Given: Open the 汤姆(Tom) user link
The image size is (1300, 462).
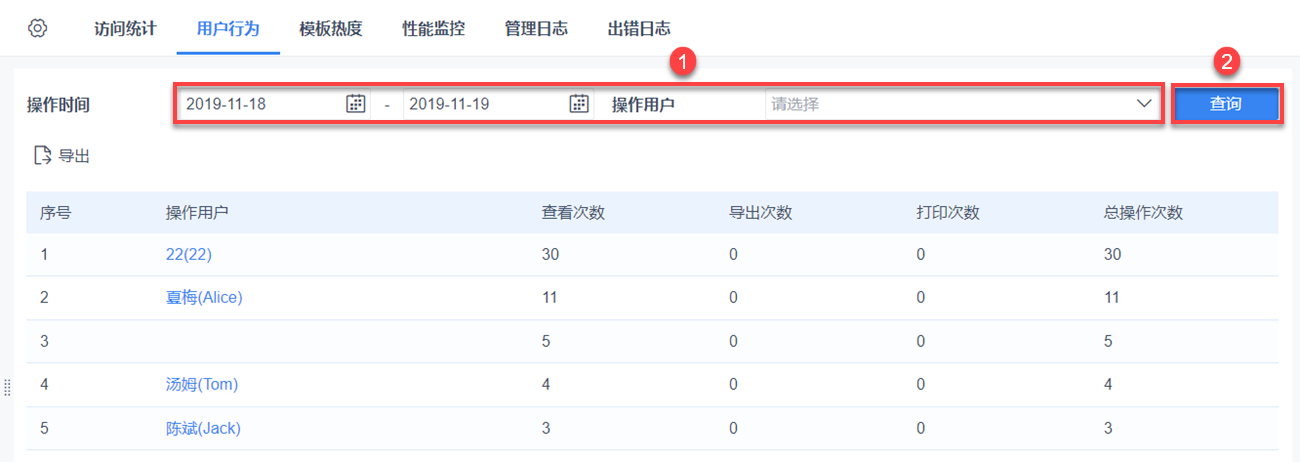Looking at the screenshot, I should pos(202,384).
